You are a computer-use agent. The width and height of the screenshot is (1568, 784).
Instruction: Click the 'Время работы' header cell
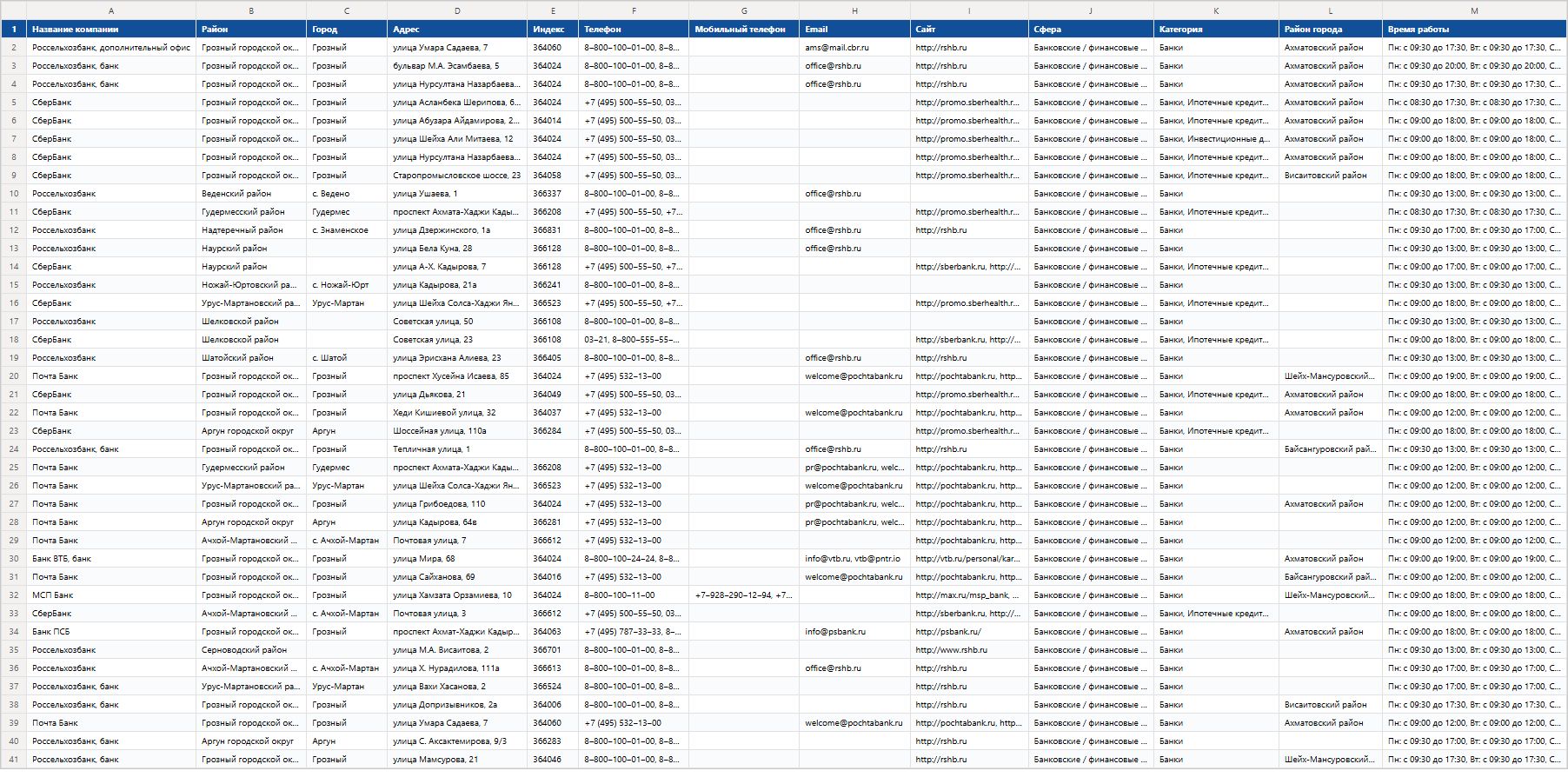[x=1474, y=29]
